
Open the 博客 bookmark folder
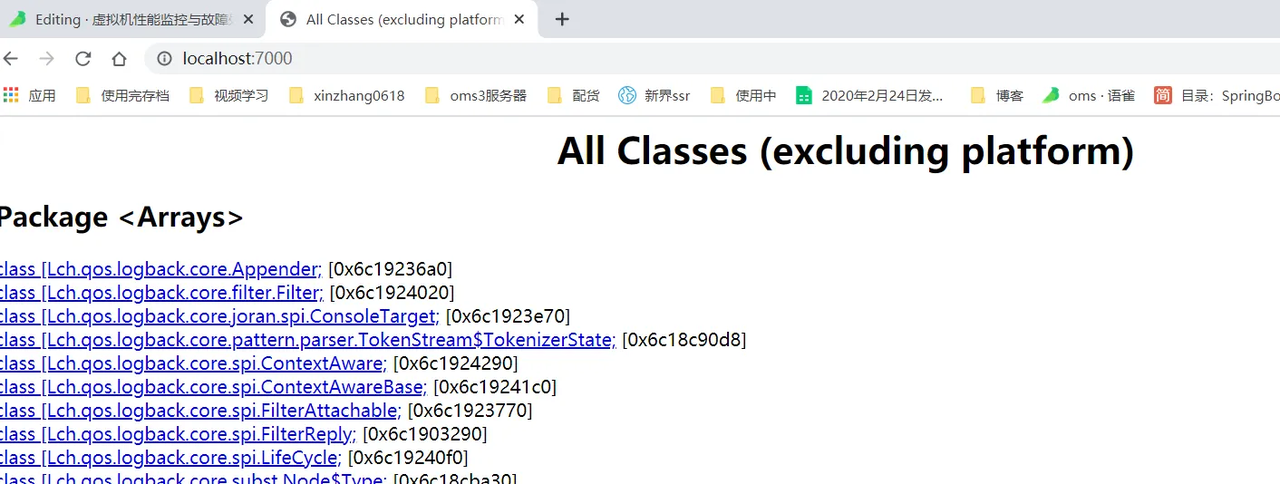pos(997,96)
